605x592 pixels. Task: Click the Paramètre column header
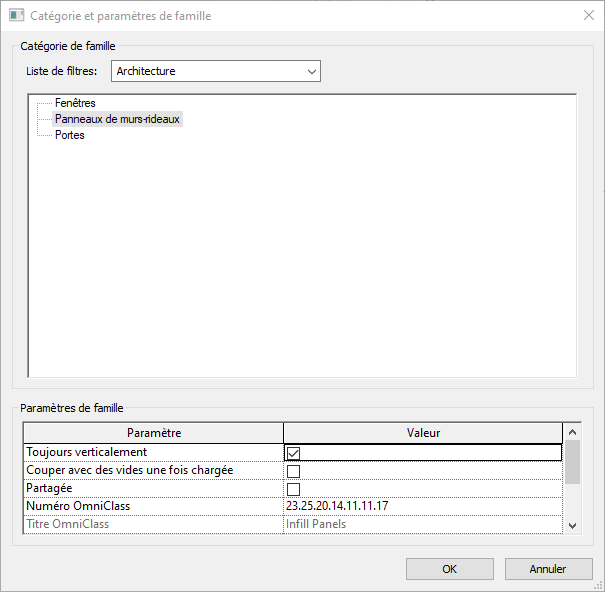click(154, 433)
